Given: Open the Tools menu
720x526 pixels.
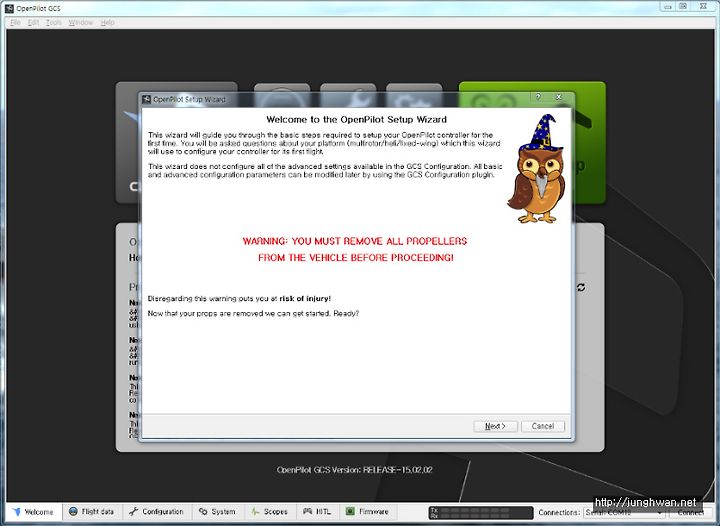Looking at the screenshot, I should 53,22.
